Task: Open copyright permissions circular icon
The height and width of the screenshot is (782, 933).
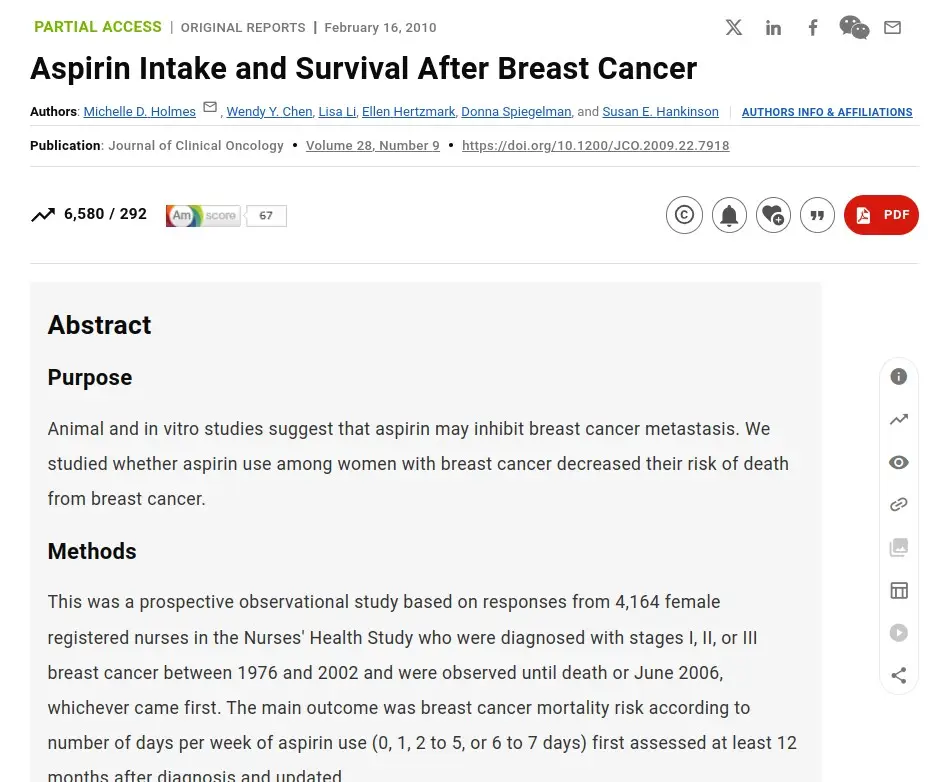Action: pos(684,215)
